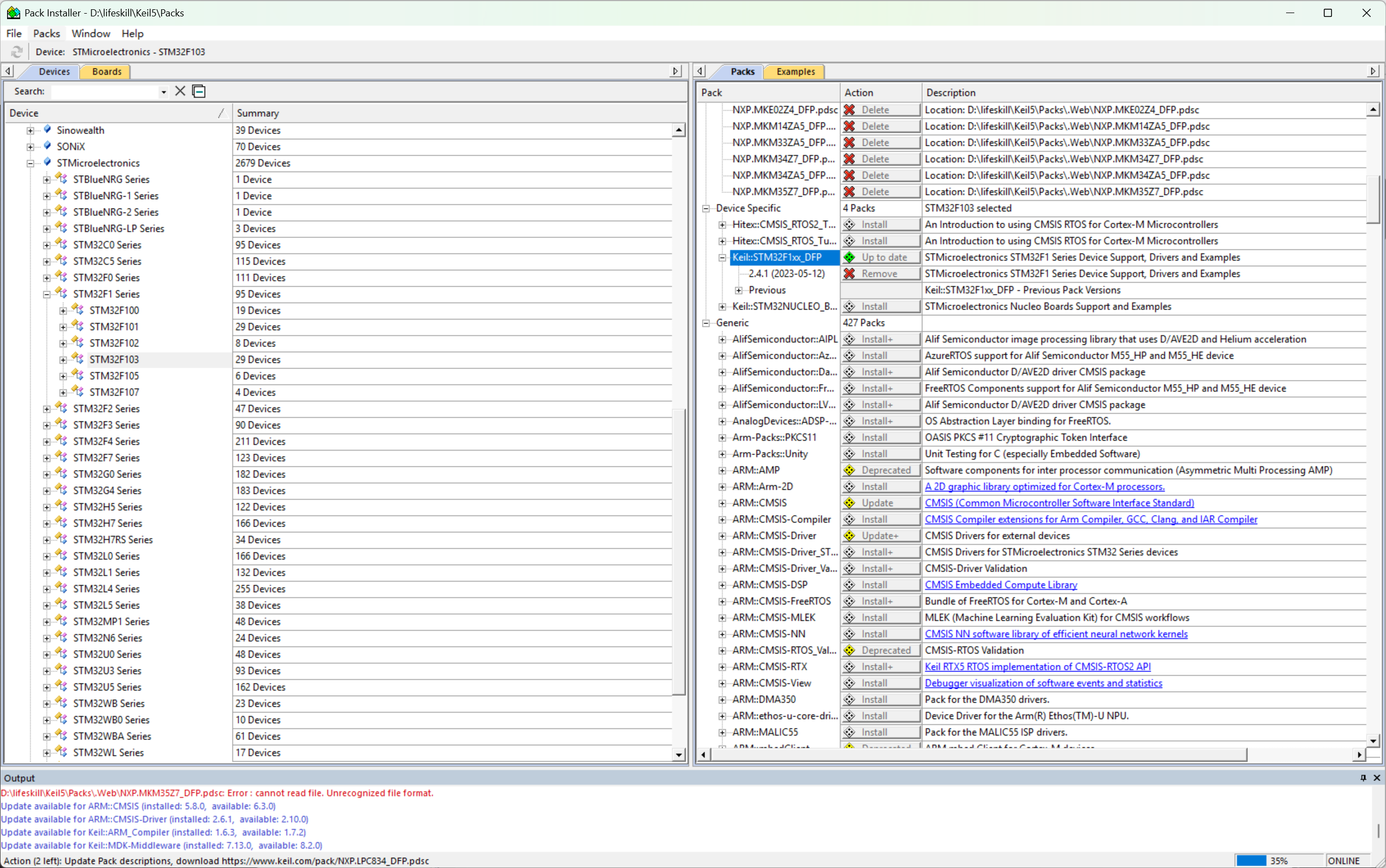The height and width of the screenshot is (868, 1386).
Task: Click the STM32F103 device family icon
Action: click(x=78, y=359)
